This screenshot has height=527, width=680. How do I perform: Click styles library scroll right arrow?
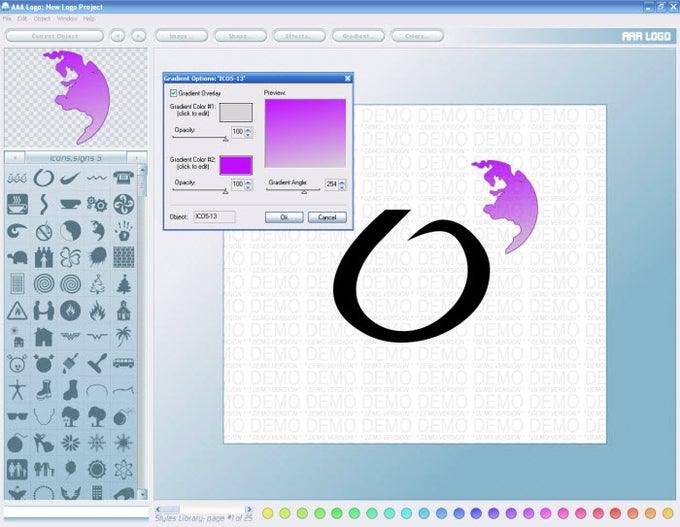(x=248, y=509)
